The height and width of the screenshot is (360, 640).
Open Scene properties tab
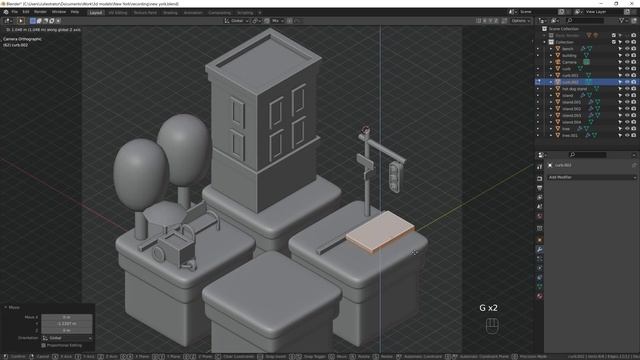[540, 207]
